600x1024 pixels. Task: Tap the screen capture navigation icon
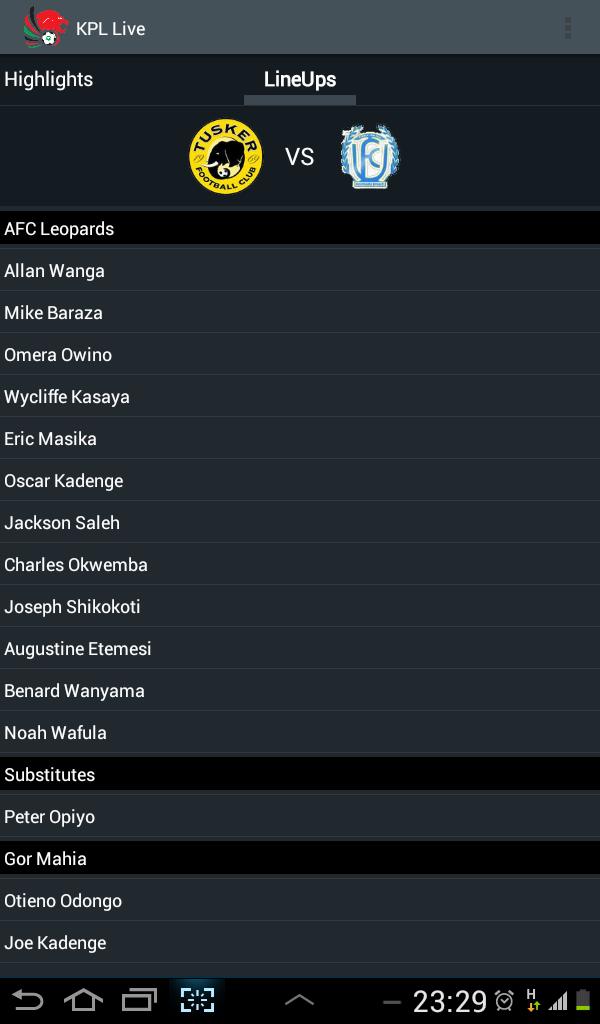(196, 999)
